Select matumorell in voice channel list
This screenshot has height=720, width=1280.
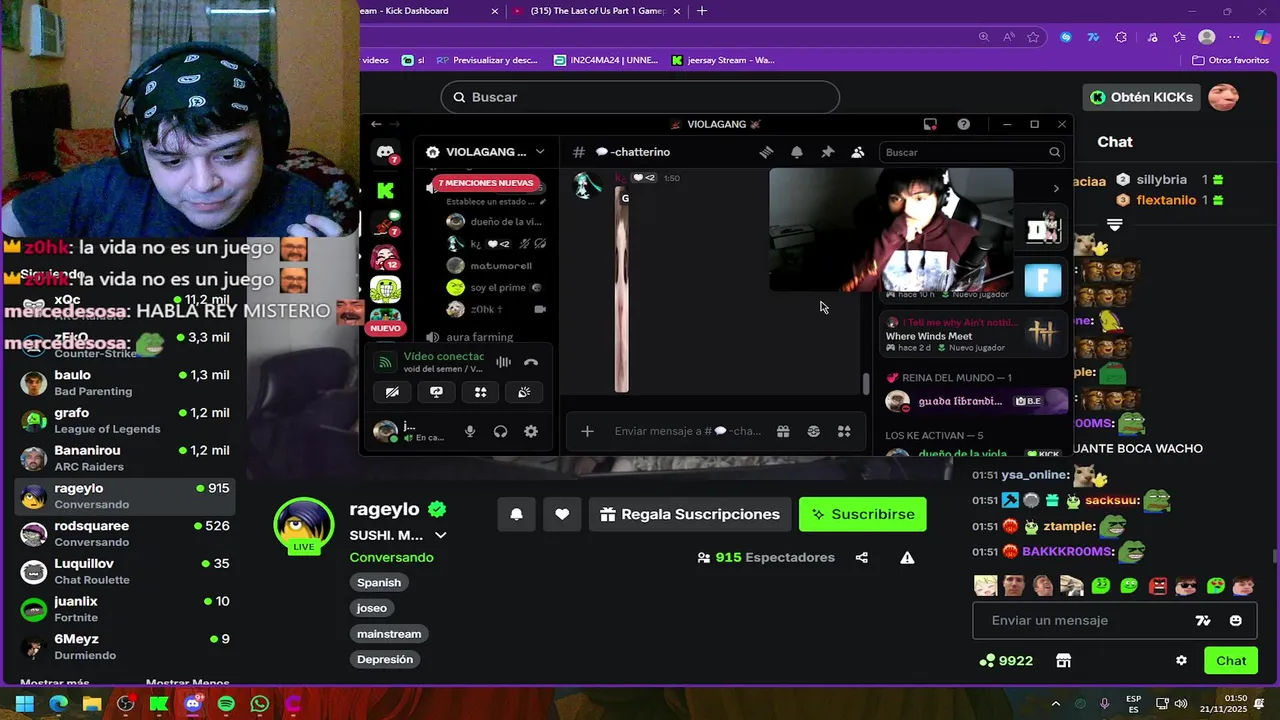click(500, 265)
